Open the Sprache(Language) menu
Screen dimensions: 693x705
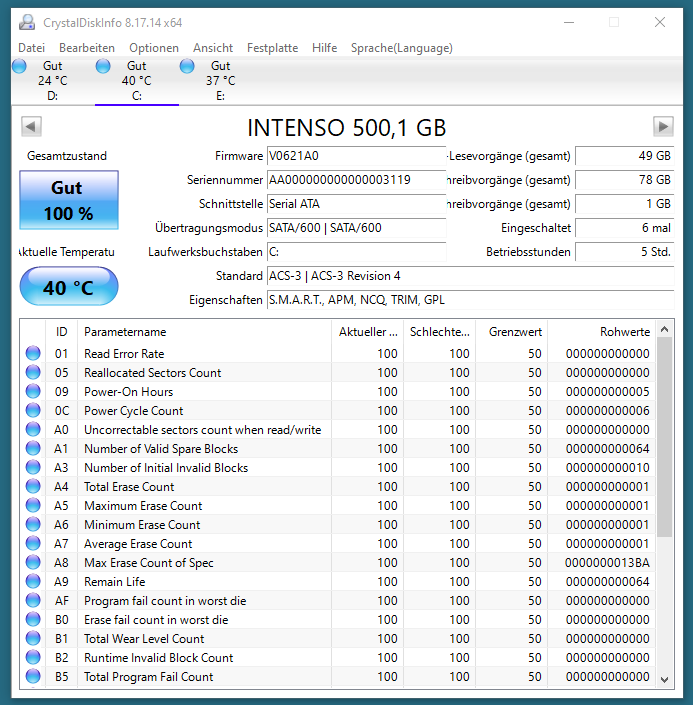402,48
